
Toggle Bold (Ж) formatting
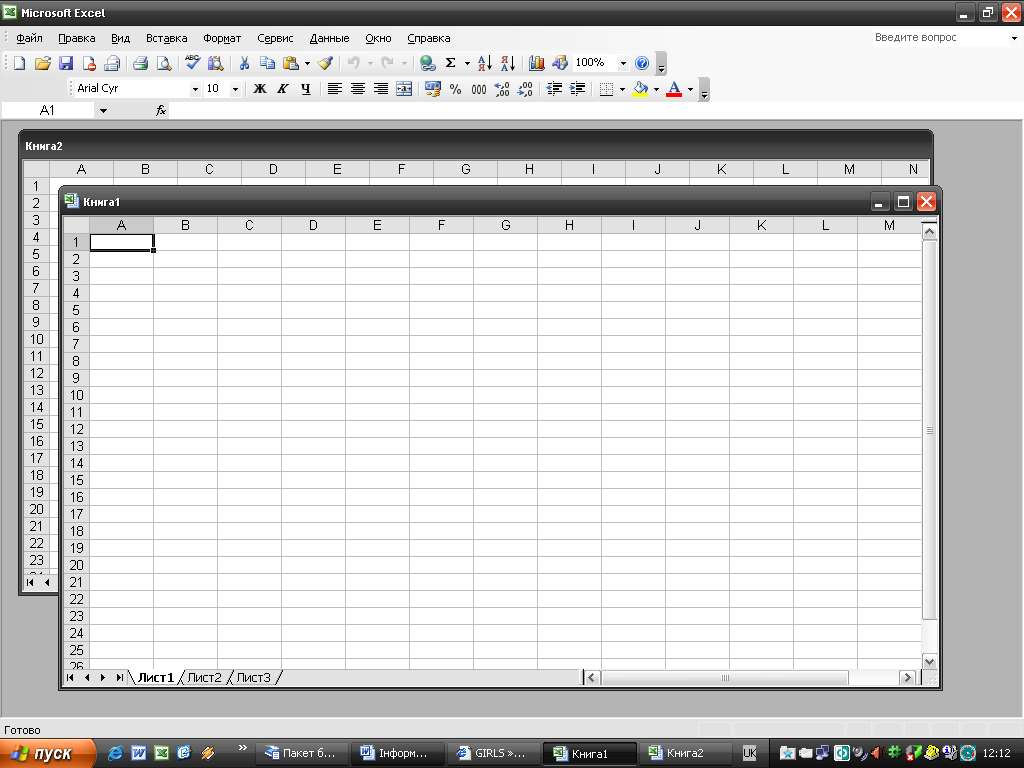click(x=260, y=89)
